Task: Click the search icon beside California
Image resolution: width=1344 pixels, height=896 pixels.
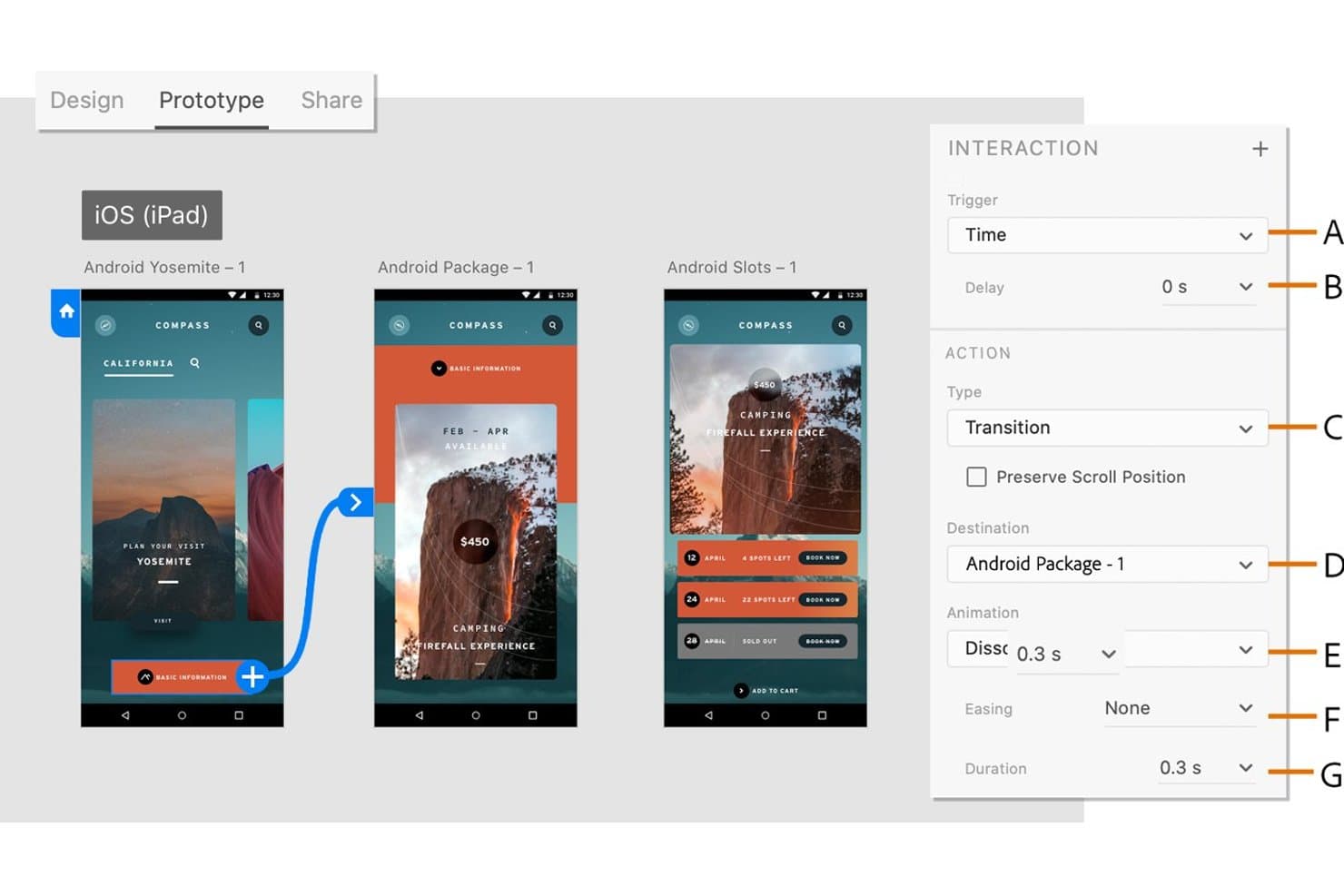Action: coord(194,363)
